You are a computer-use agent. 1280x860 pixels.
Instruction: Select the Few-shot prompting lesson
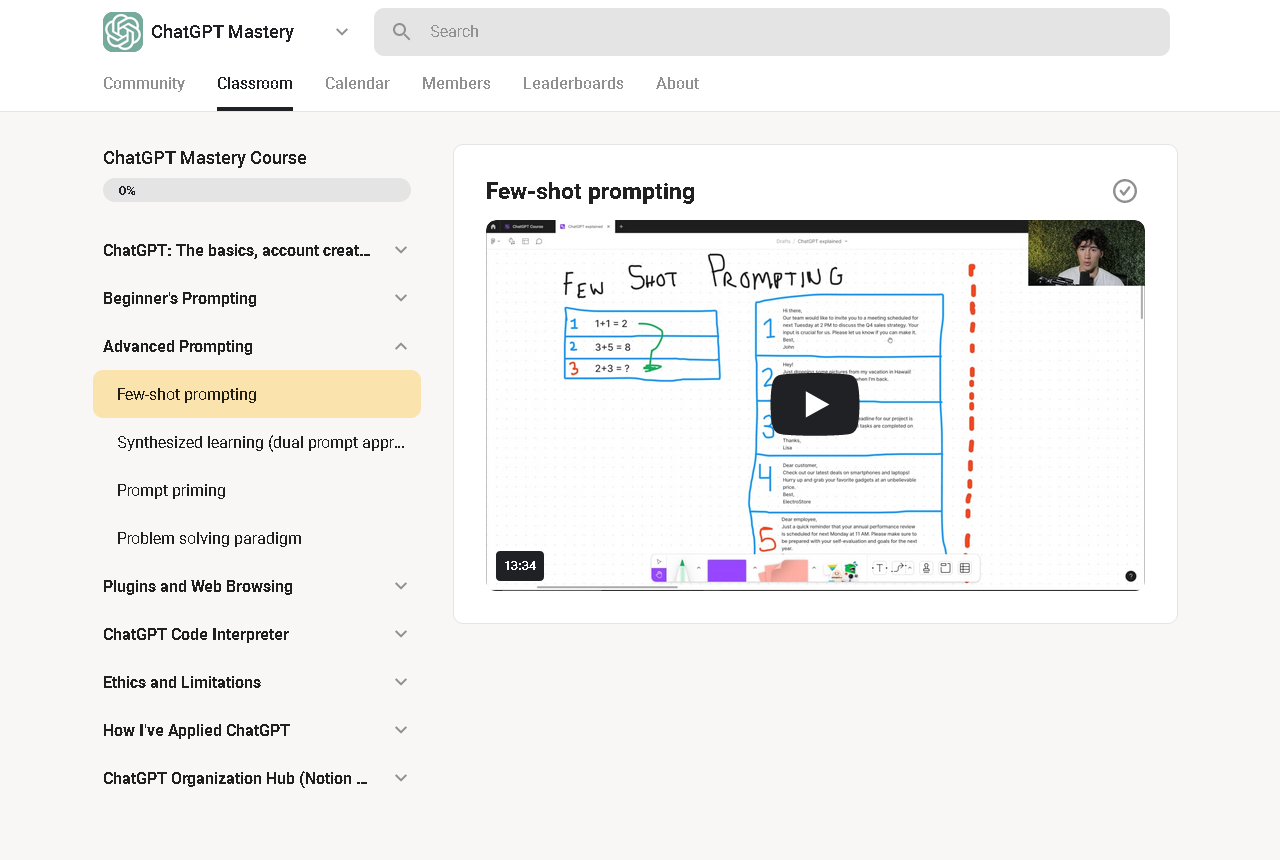click(x=257, y=394)
